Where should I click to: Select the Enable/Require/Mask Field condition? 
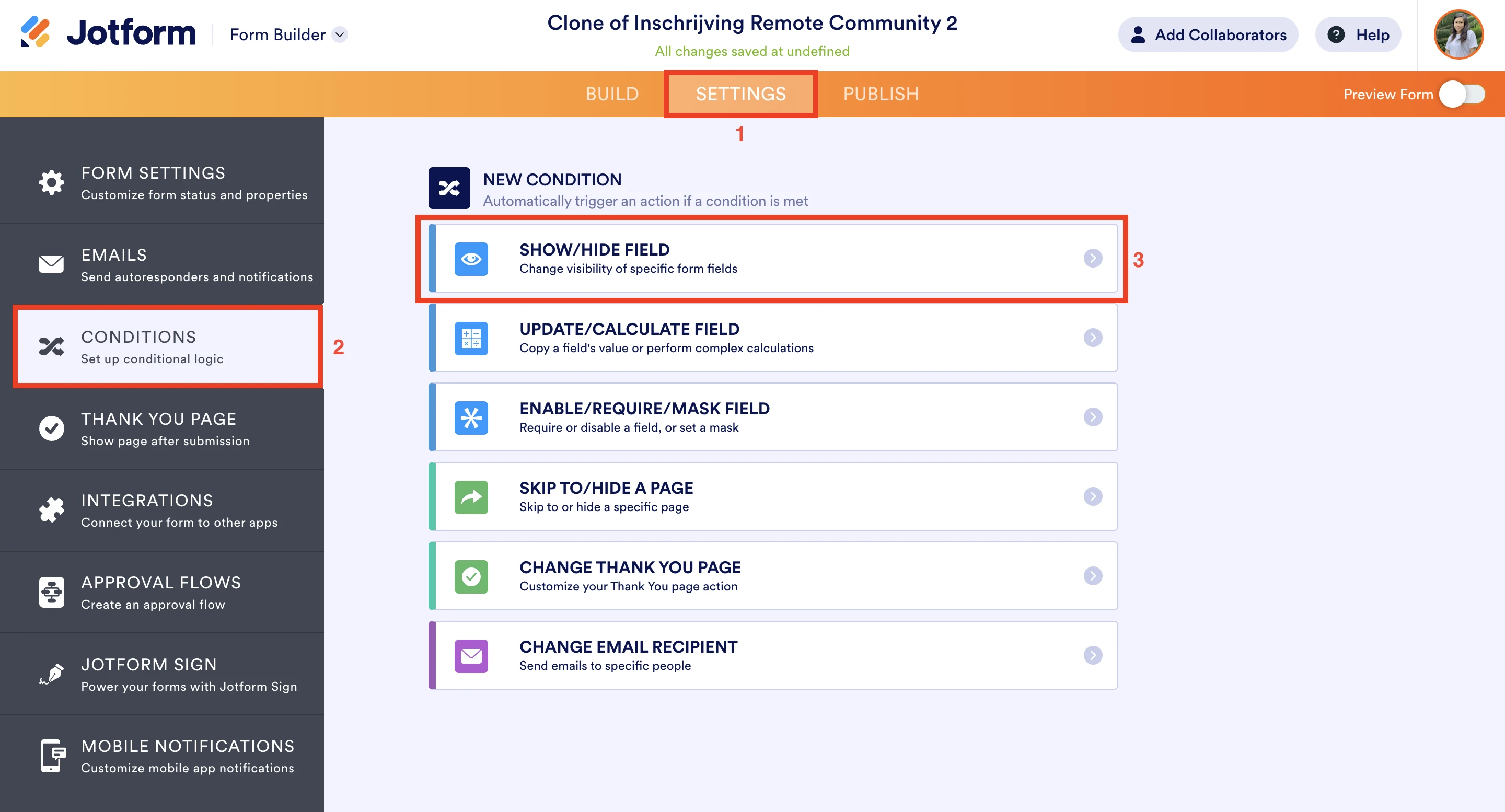point(644,416)
